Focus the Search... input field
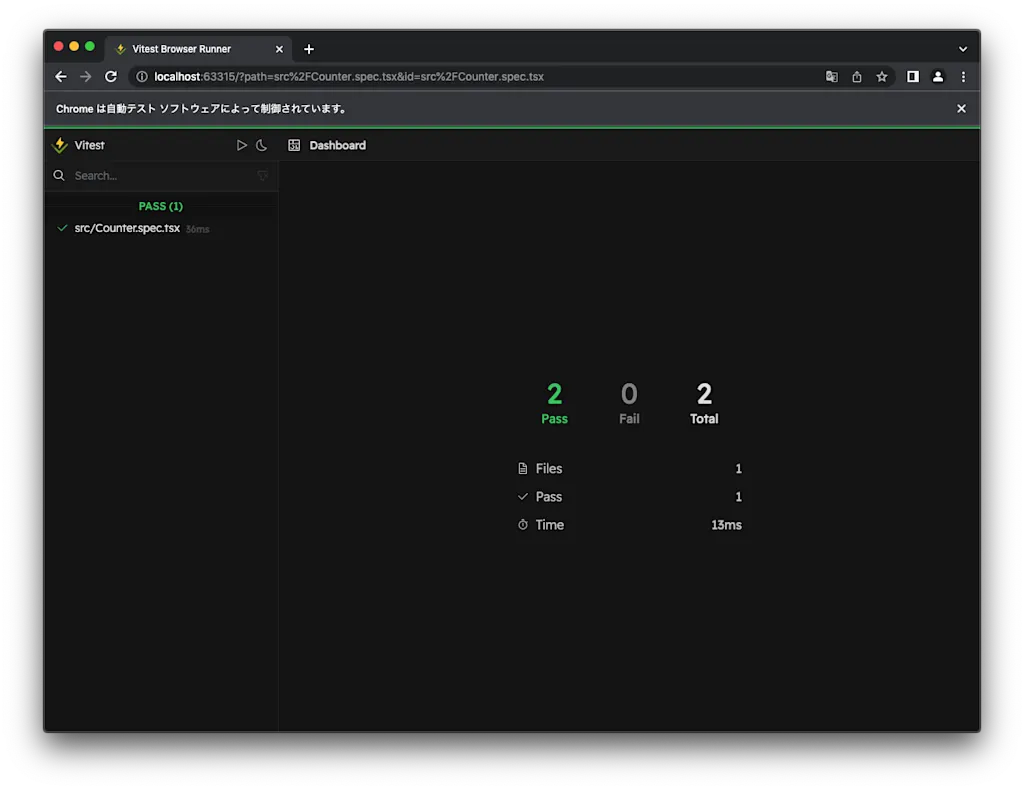 163,176
